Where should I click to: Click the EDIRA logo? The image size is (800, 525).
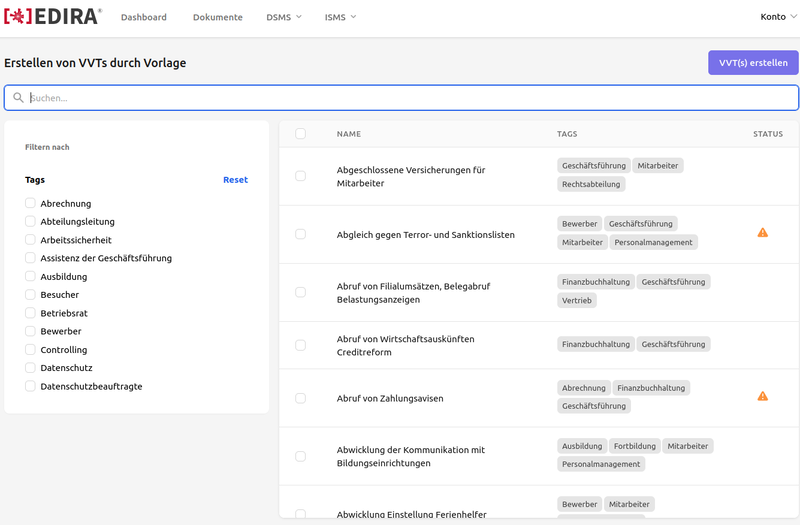coord(53,17)
